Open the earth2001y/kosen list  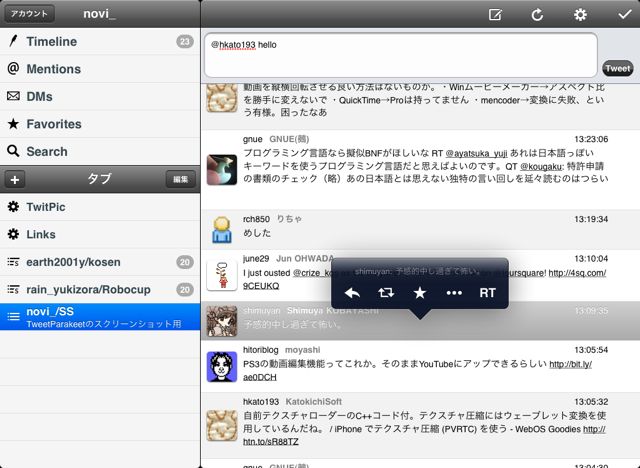coord(100,262)
